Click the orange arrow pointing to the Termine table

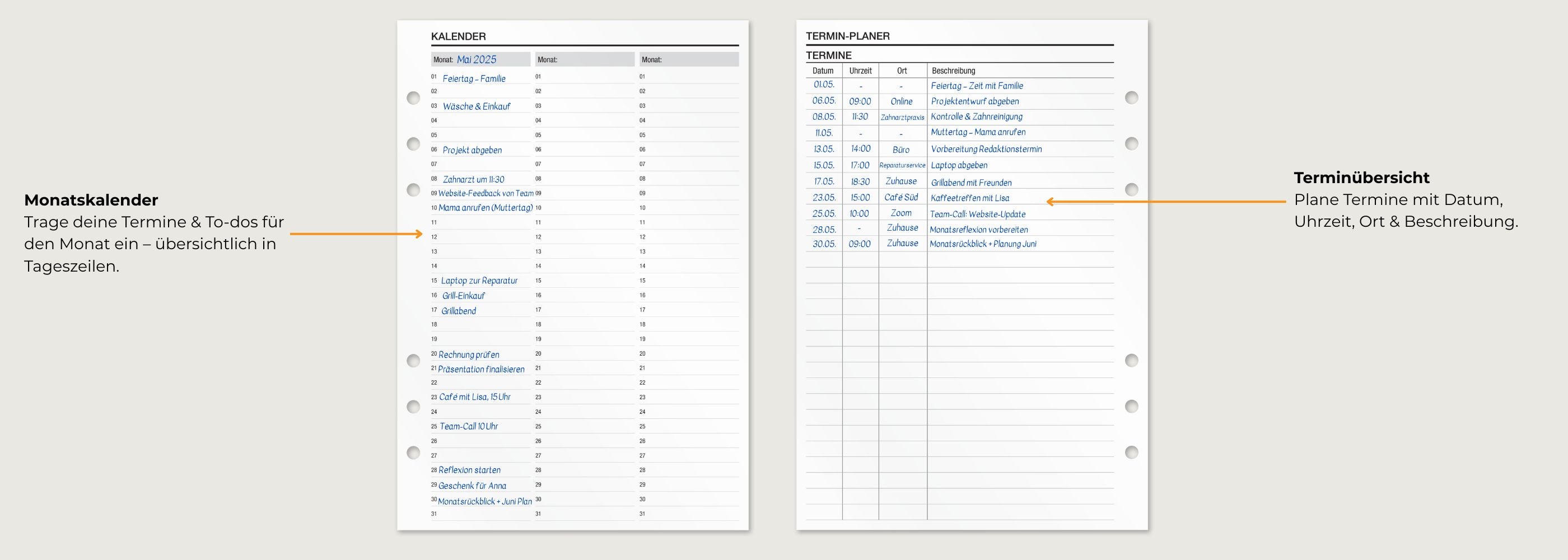[1166, 202]
